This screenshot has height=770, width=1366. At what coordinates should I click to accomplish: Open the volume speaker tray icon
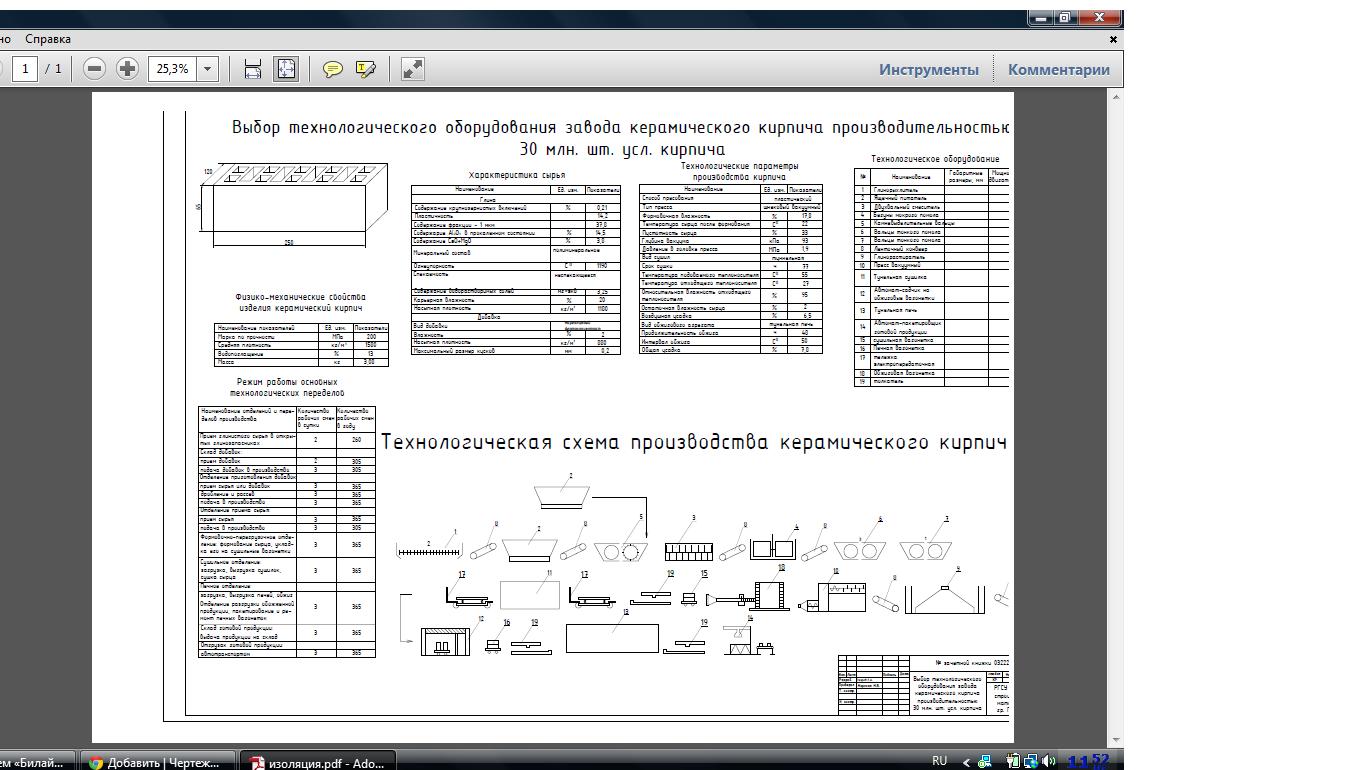click(x=1048, y=762)
